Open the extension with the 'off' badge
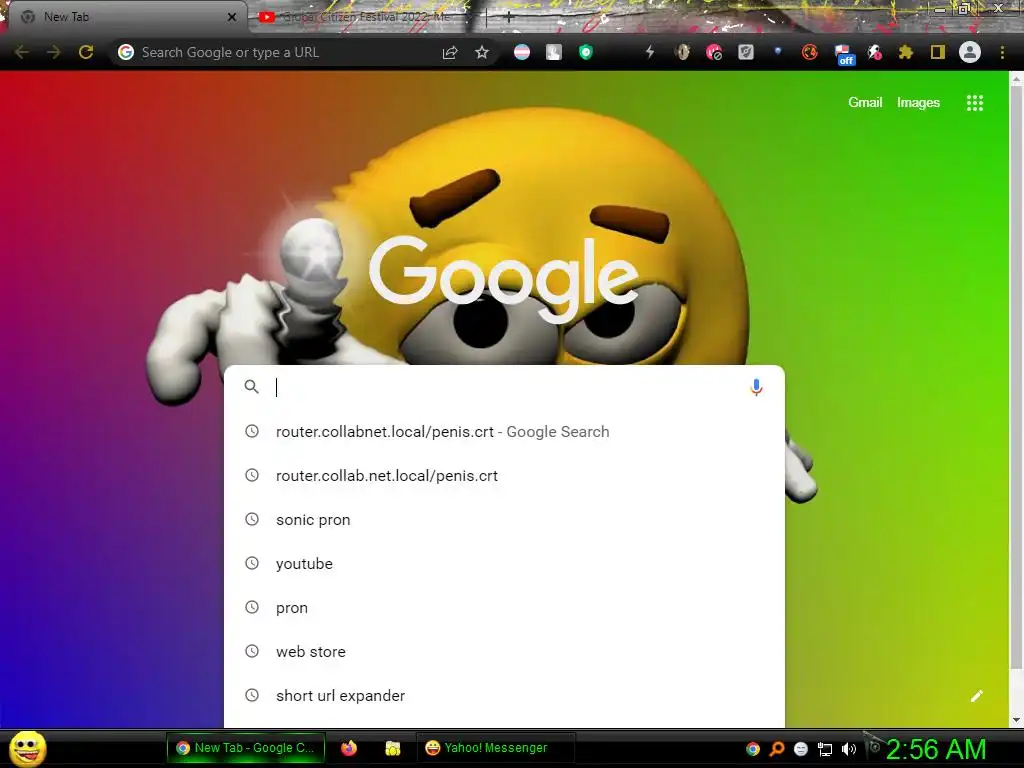The height and width of the screenshot is (768, 1024). [x=842, y=54]
